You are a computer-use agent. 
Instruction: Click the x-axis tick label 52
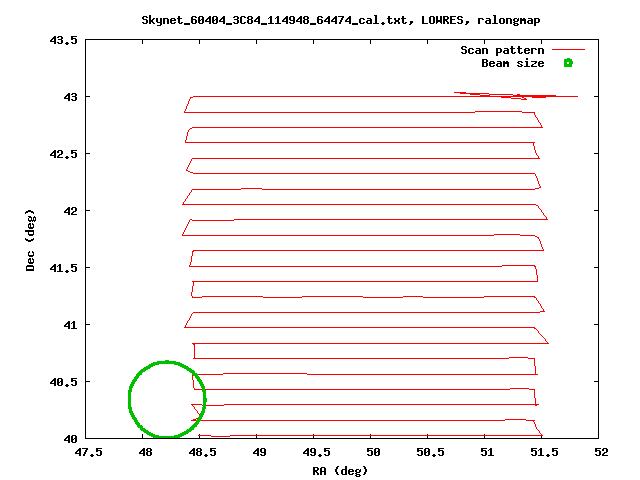602,452
